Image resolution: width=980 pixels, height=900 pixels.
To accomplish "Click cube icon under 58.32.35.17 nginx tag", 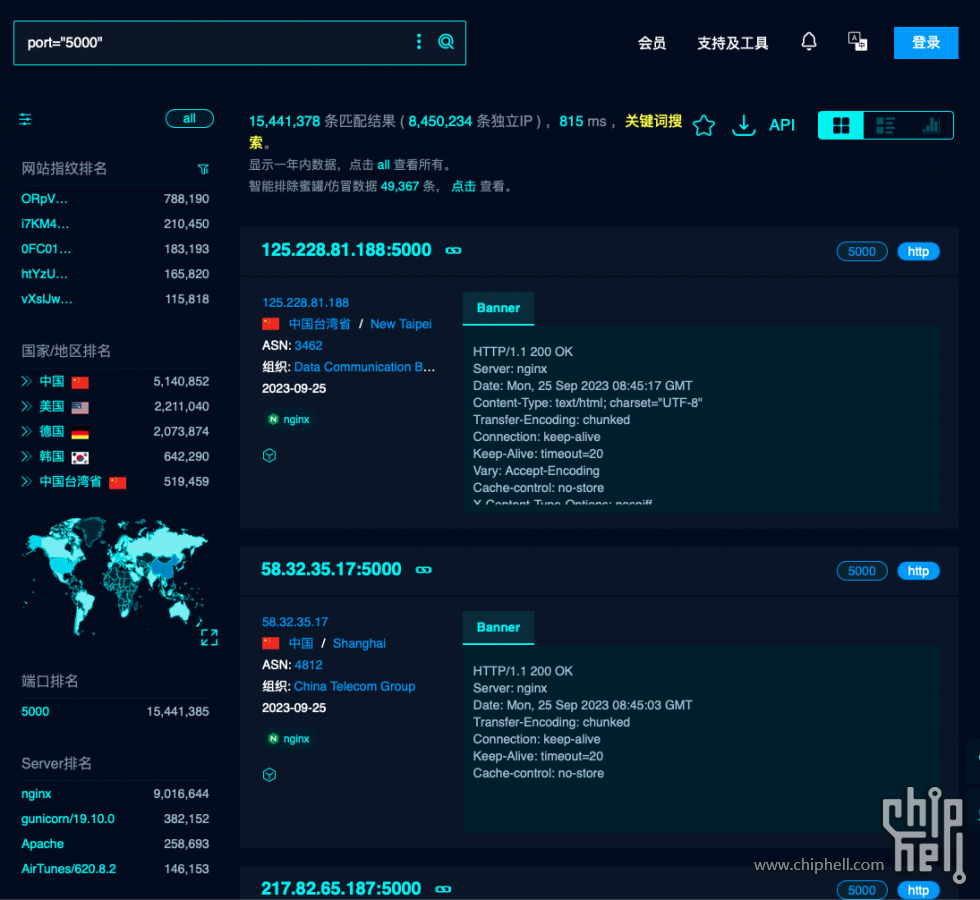I will [269, 775].
